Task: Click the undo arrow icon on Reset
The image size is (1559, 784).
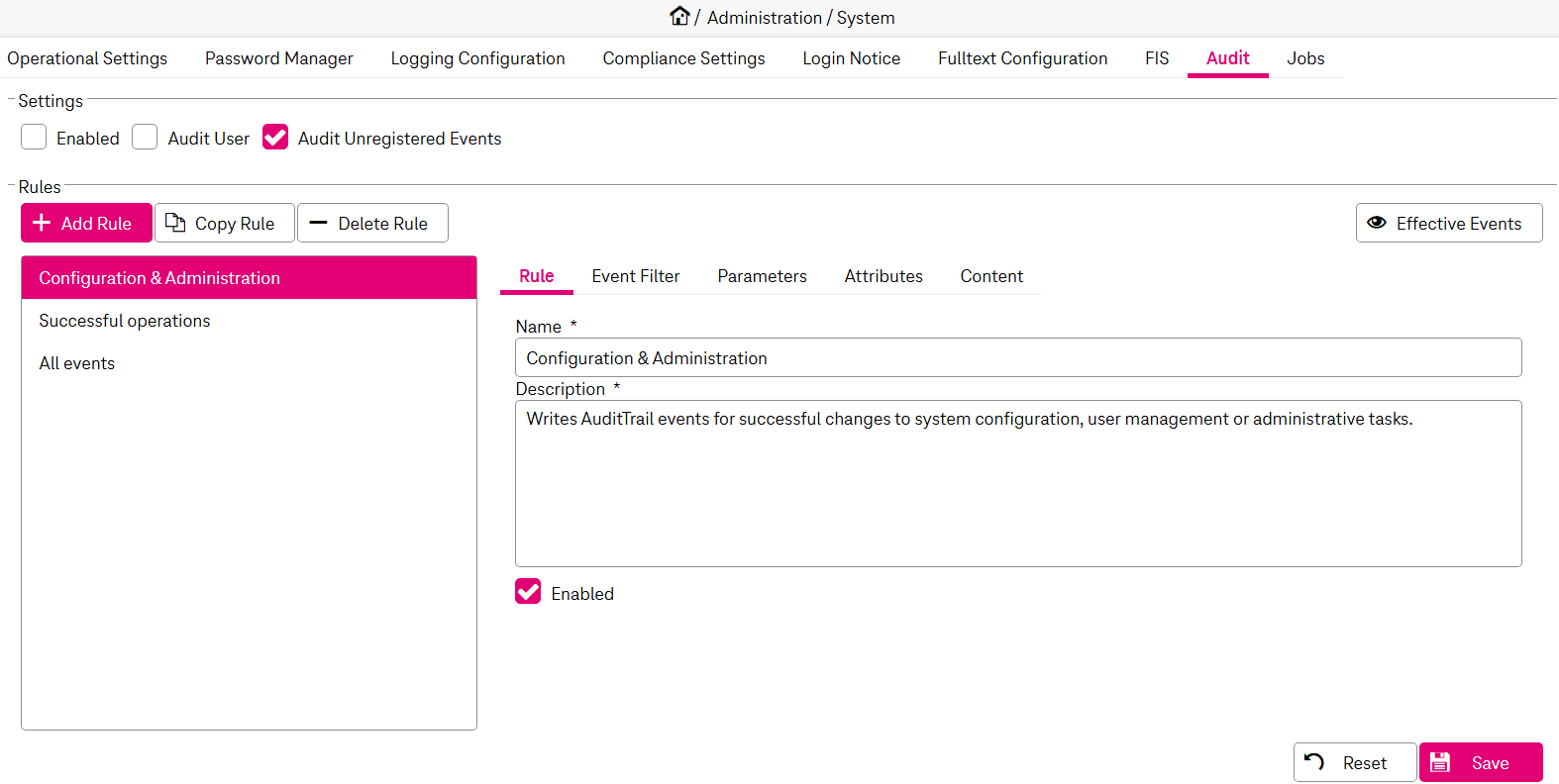Action: [1314, 761]
